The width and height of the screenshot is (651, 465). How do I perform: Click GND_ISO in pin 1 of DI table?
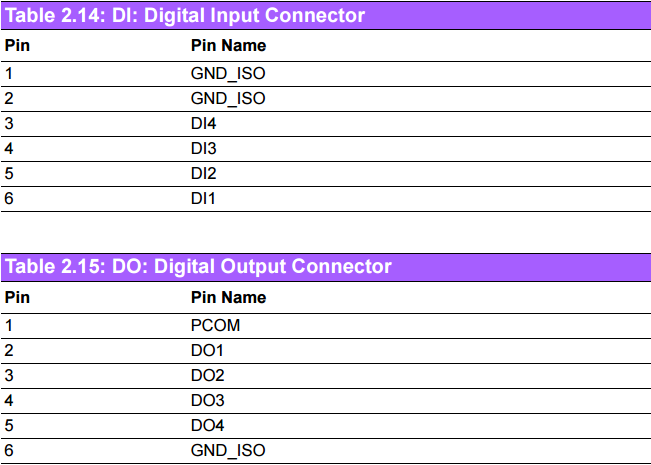[x=228, y=73]
